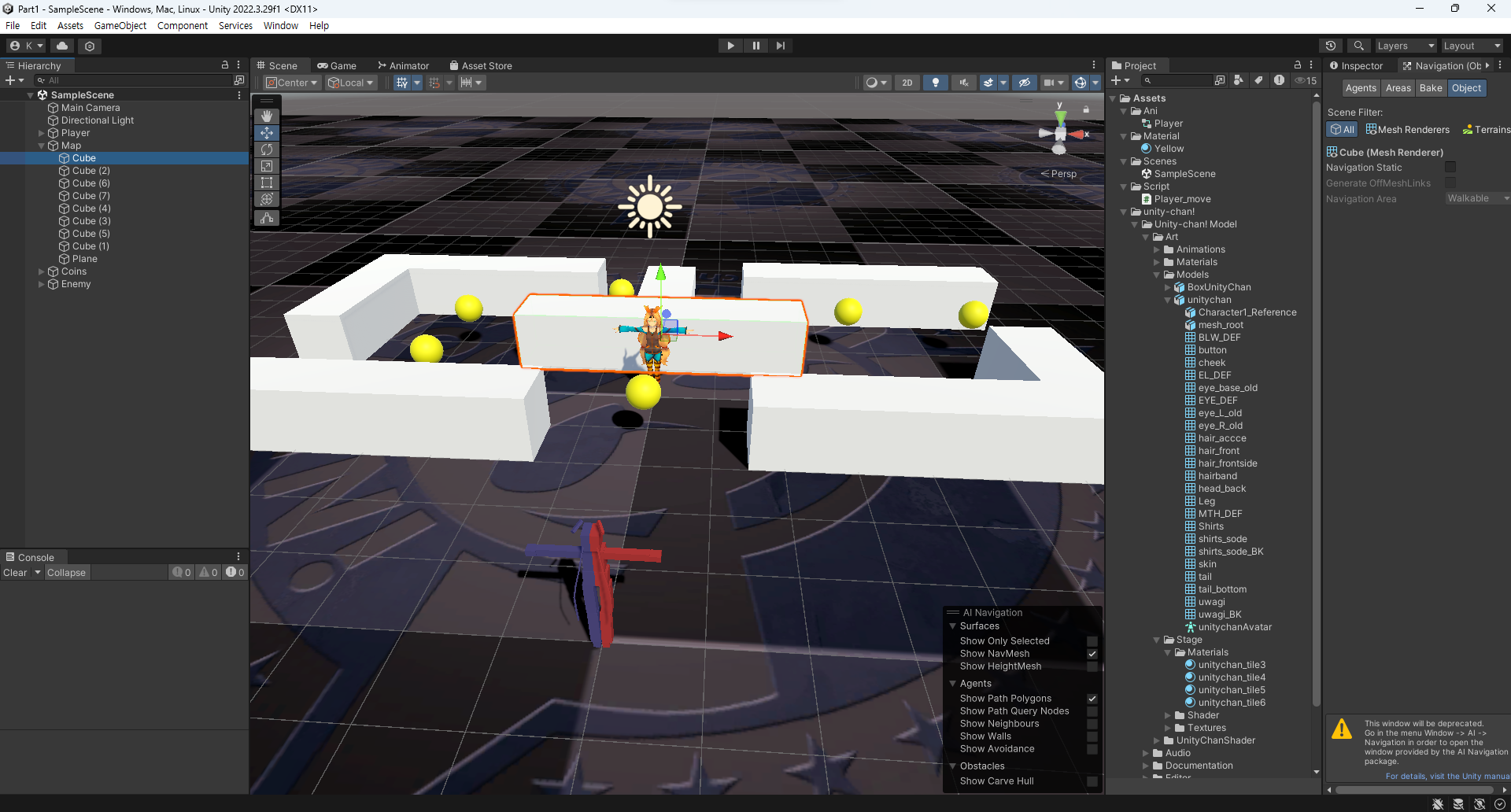1511x812 pixels.
Task: Expand the Enemy object in Hierarchy
Action: coord(42,284)
